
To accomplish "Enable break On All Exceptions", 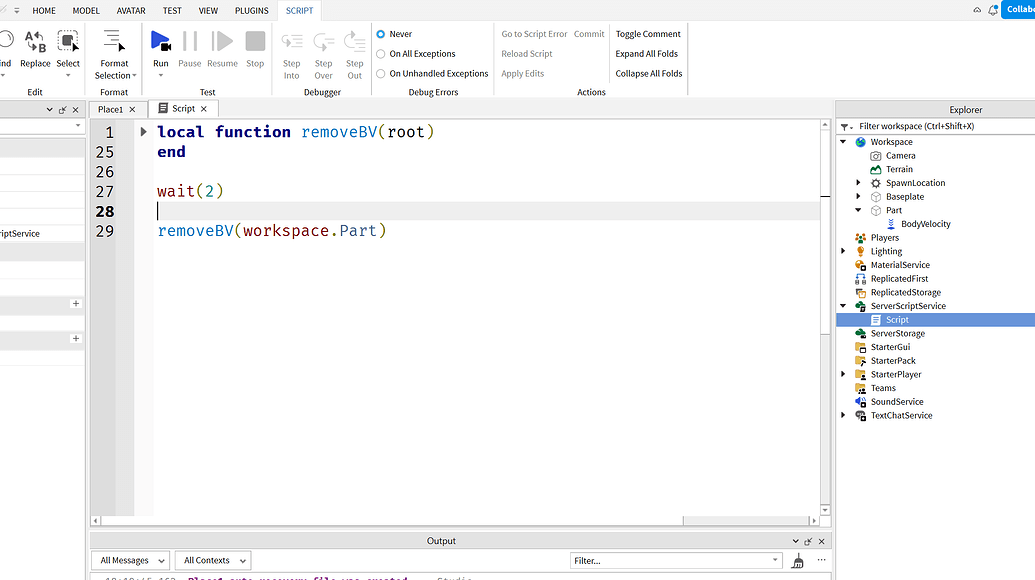I will [x=381, y=53].
